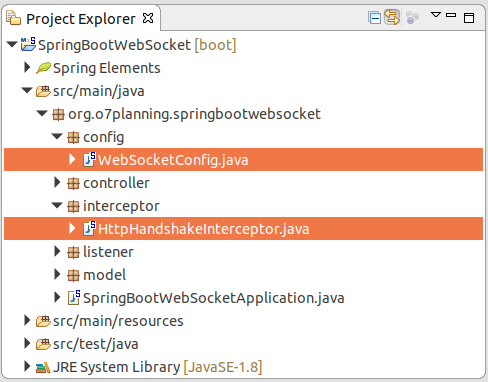Select org.o7planning.springbootwebsocket package
The height and width of the screenshot is (382, 488).
pyautogui.click(x=194, y=114)
